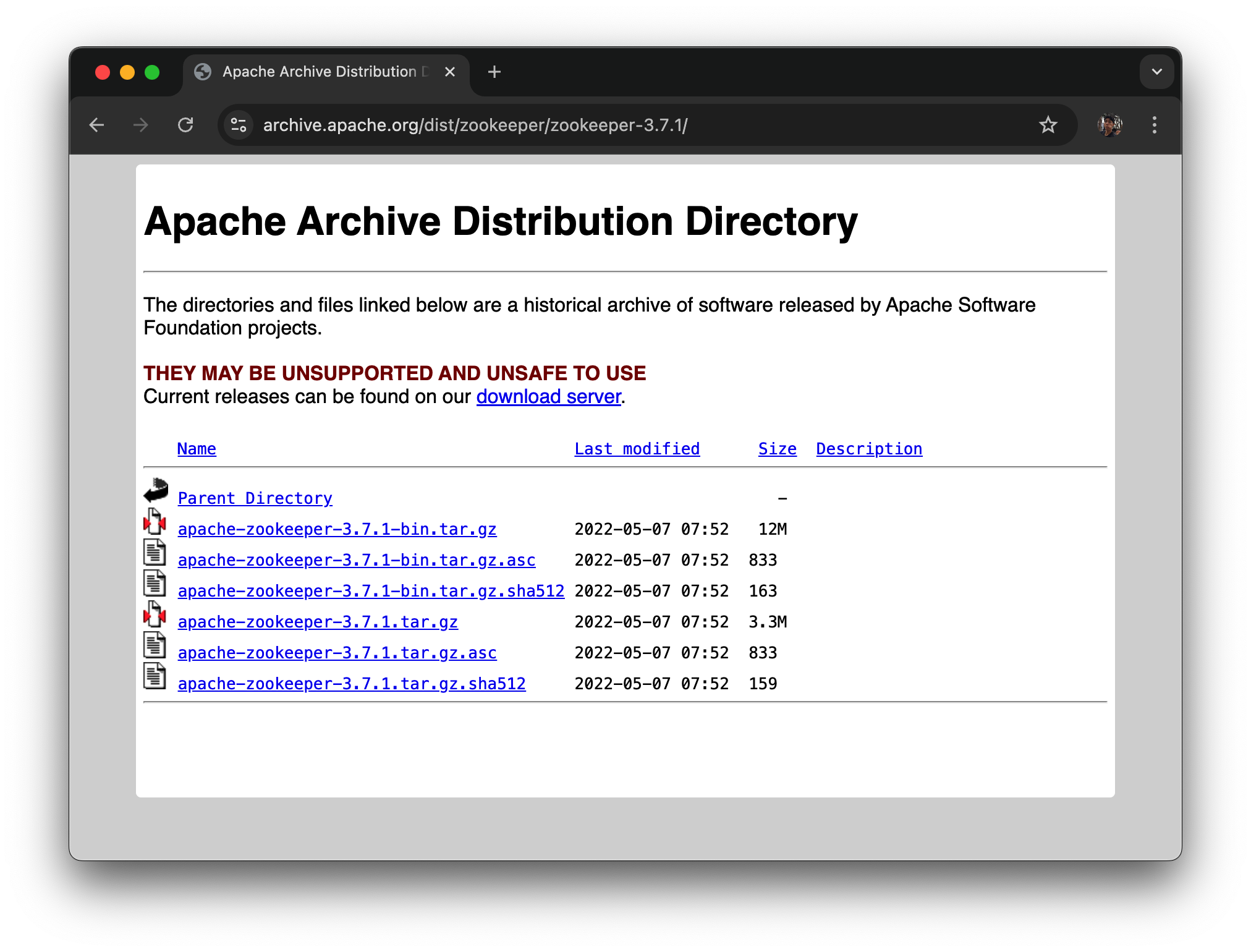Viewport: 1251px width, 952px height.
Task: Click the Parent Directory back-arrow icon
Action: click(x=156, y=490)
